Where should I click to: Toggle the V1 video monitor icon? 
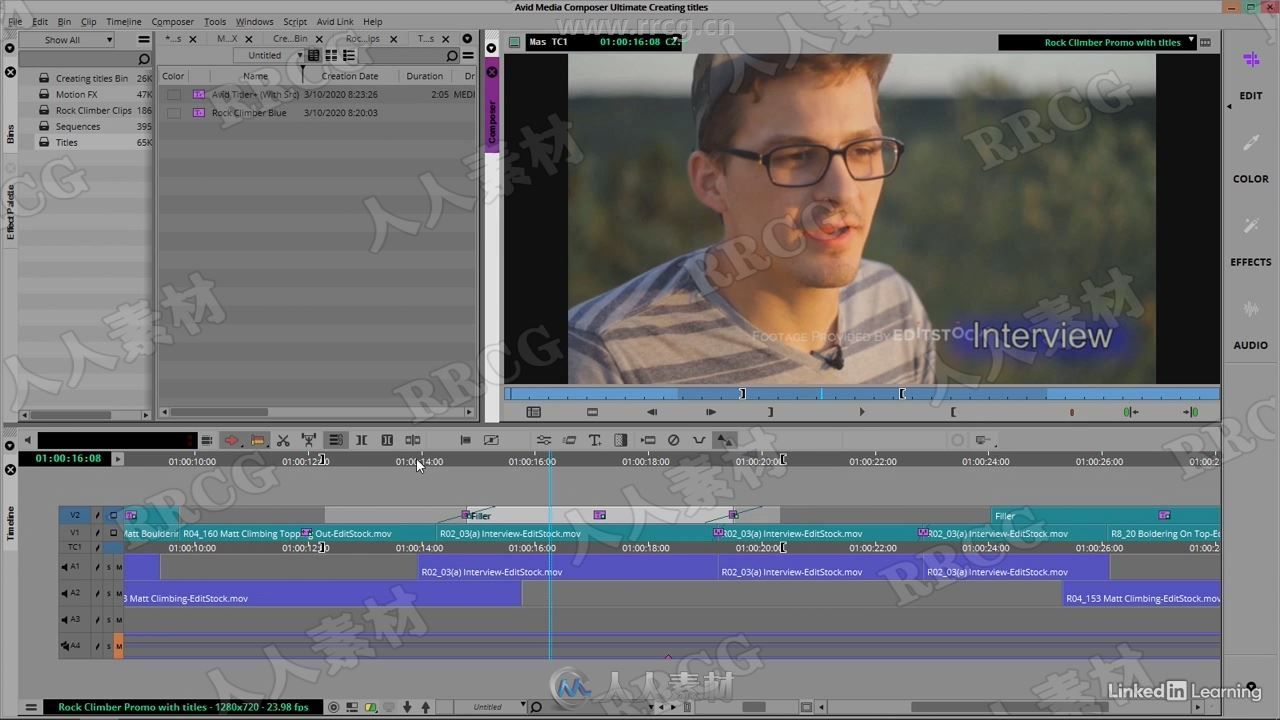(113, 533)
